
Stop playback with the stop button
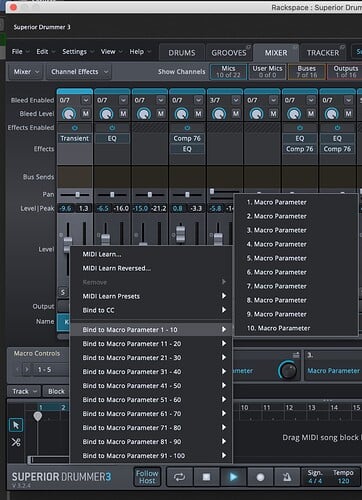206,477
